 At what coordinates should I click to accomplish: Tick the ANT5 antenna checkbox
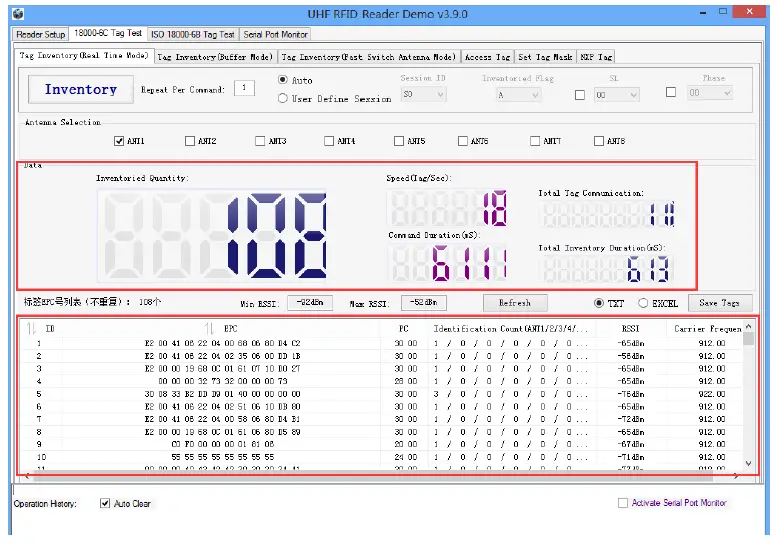399,141
